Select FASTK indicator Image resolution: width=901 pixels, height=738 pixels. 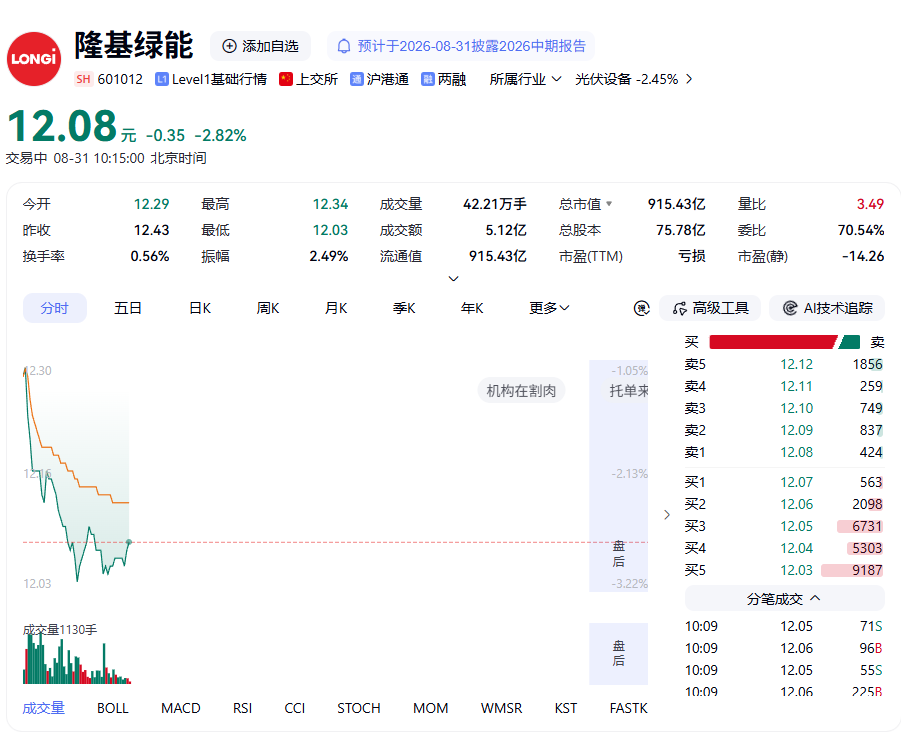coord(629,709)
